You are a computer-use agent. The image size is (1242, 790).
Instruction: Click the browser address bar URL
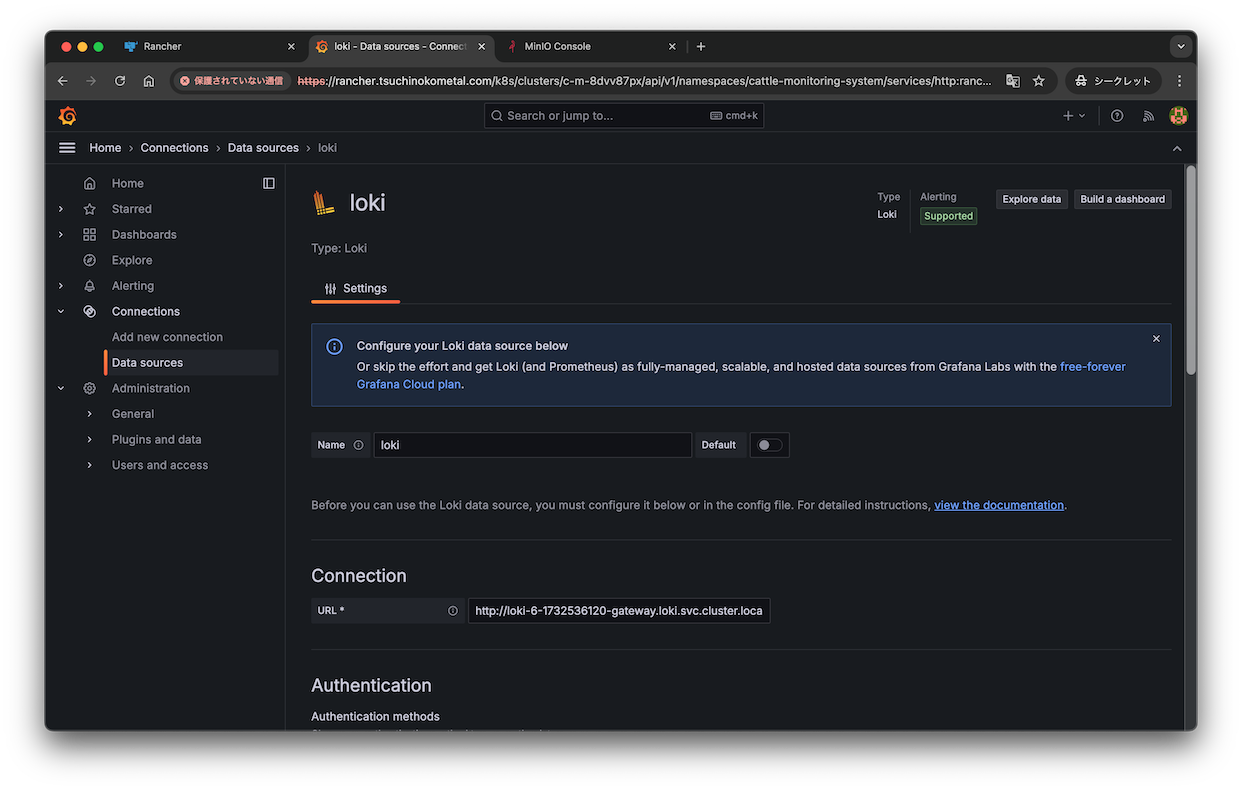[645, 81]
